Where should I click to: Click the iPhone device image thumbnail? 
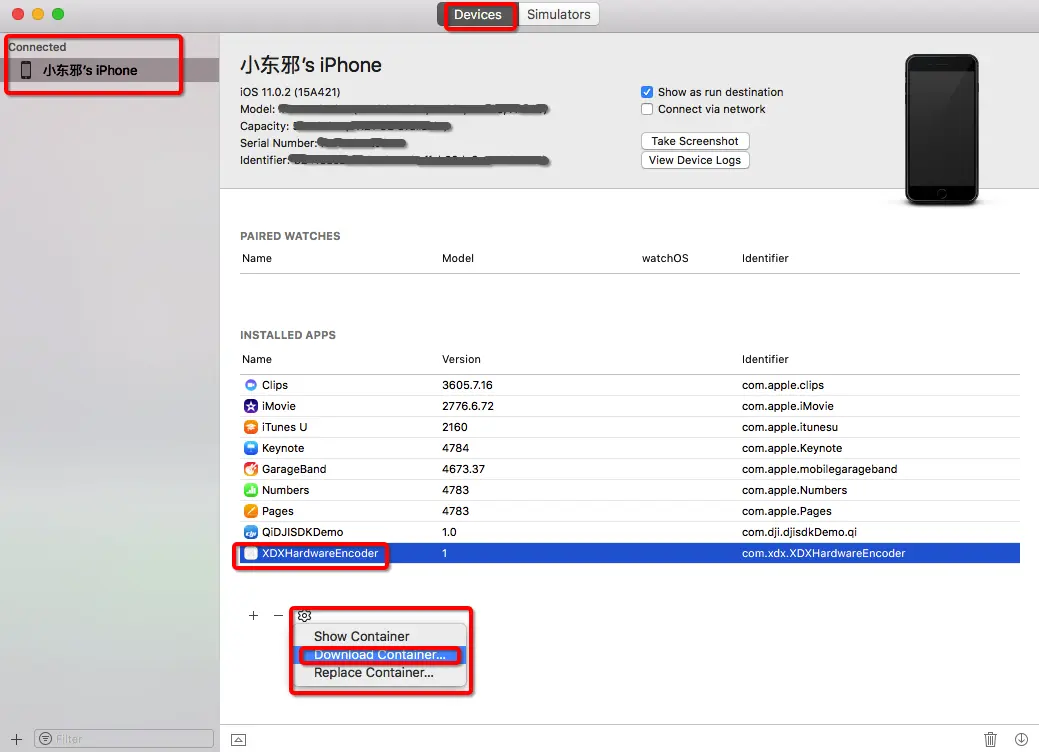(942, 129)
